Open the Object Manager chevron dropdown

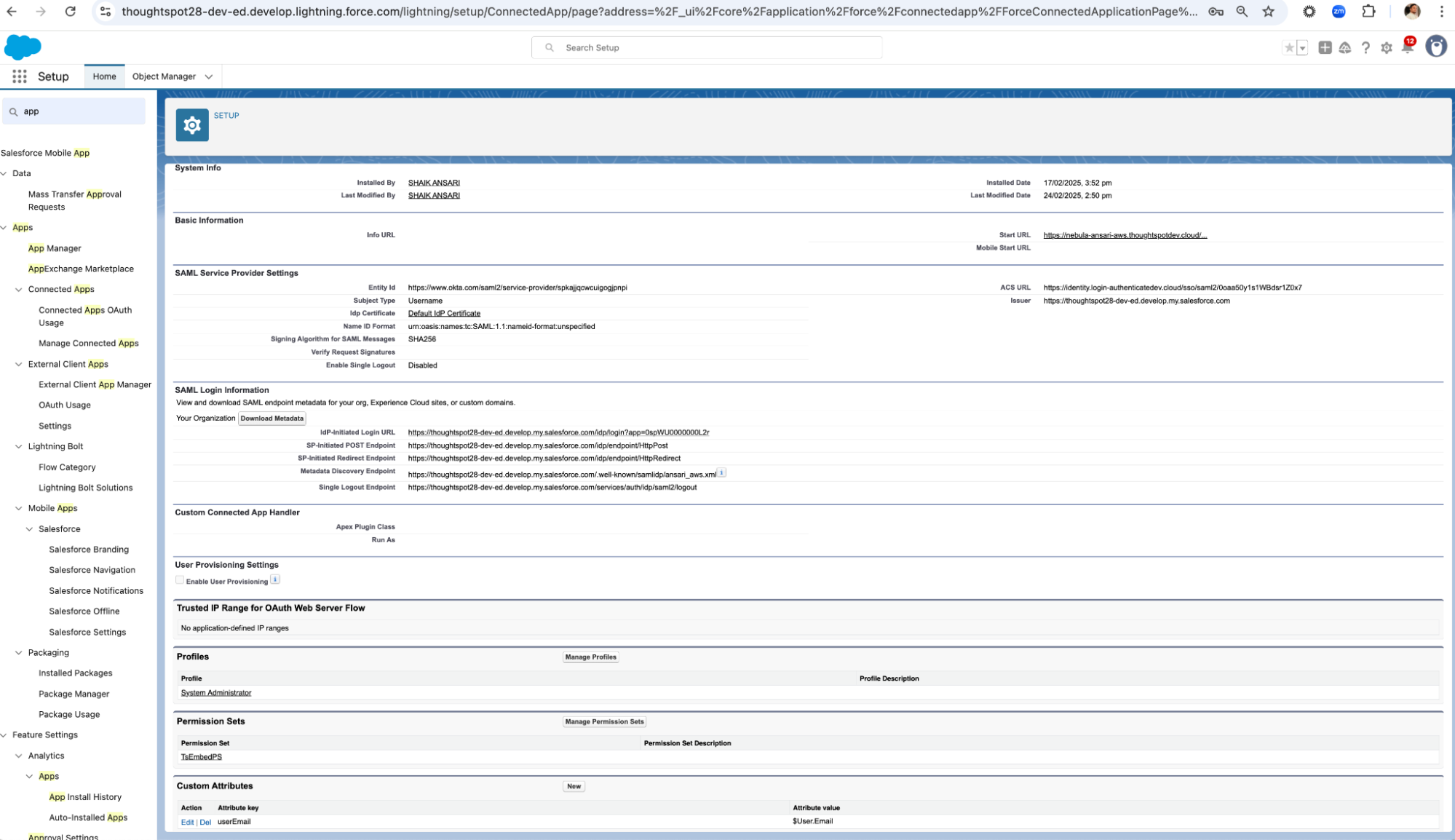pos(208,76)
